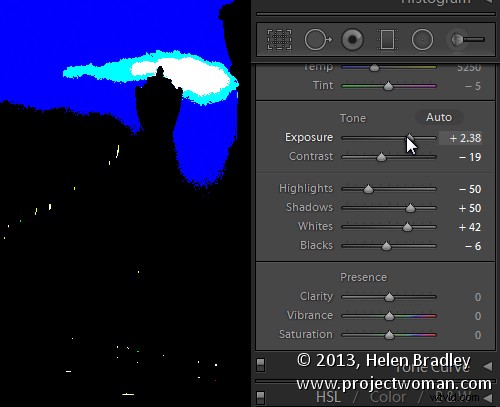The width and height of the screenshot is (500, 407).
Task: Click the Tint slider handle
Action: 388,86
